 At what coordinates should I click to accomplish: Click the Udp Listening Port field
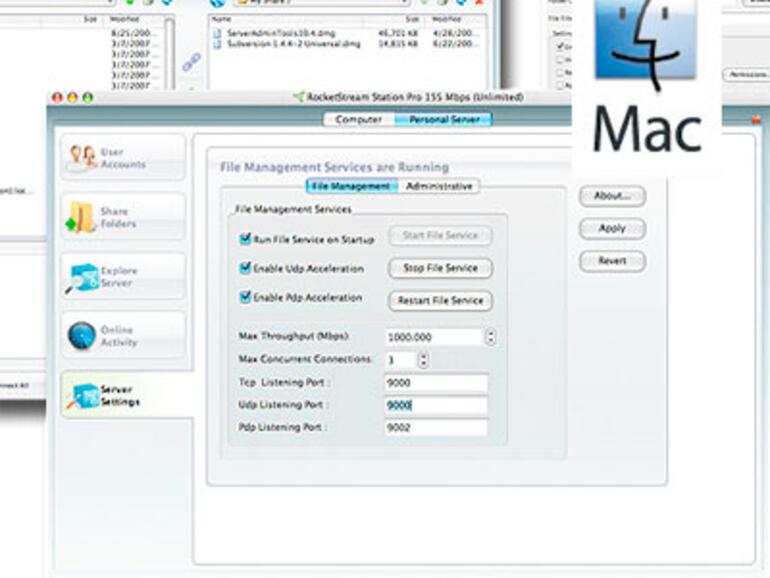tap(436, 405)
